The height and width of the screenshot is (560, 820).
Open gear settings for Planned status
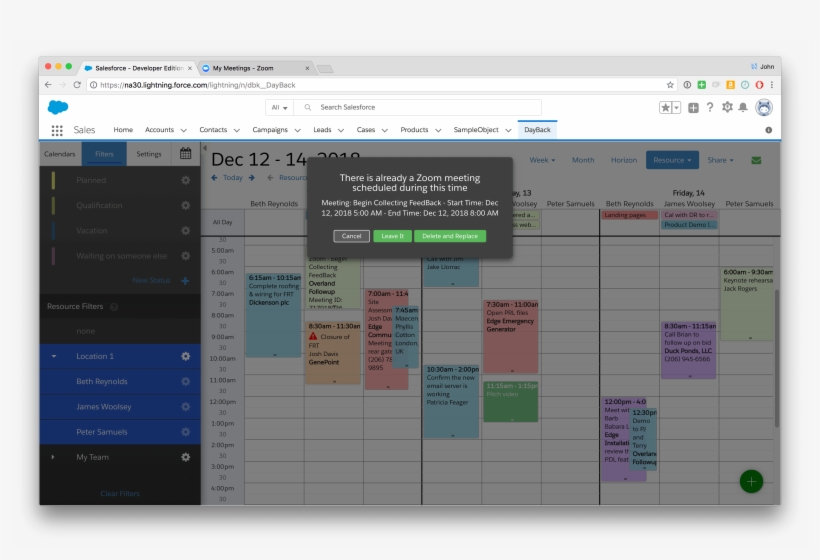click(185, 180)
